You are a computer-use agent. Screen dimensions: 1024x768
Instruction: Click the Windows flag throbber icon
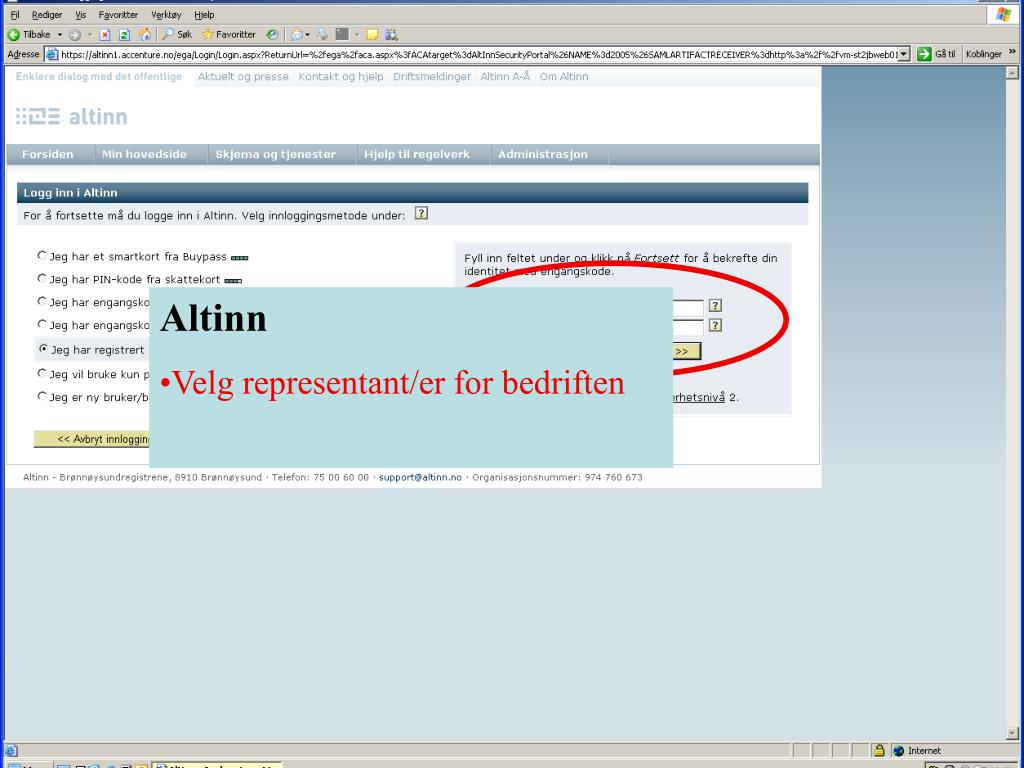(1004, 14)
